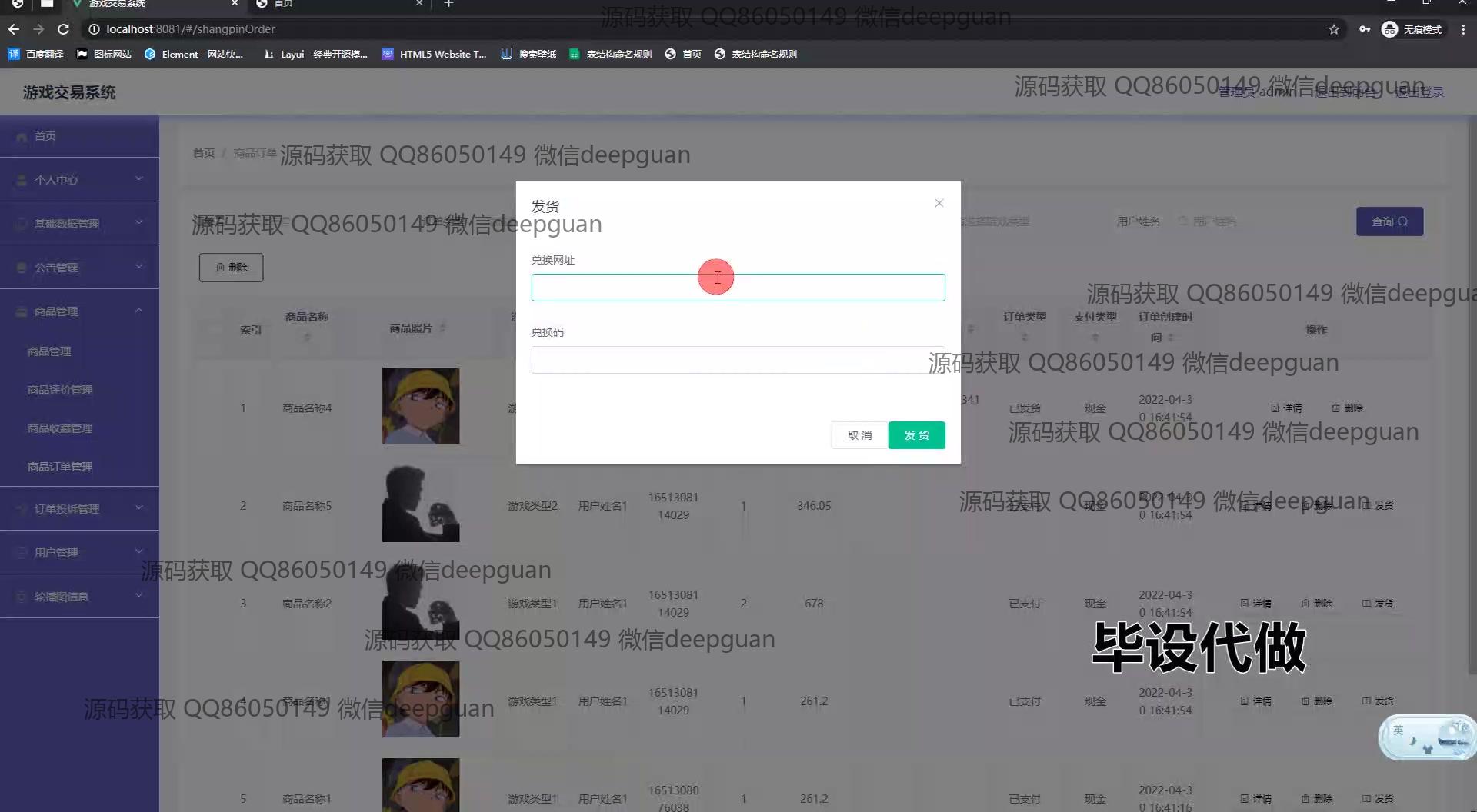View 详情 for the 商品名称4 order
Image resolution: width=1477 pixels, height=812 pixels.
click(1286, 408)
